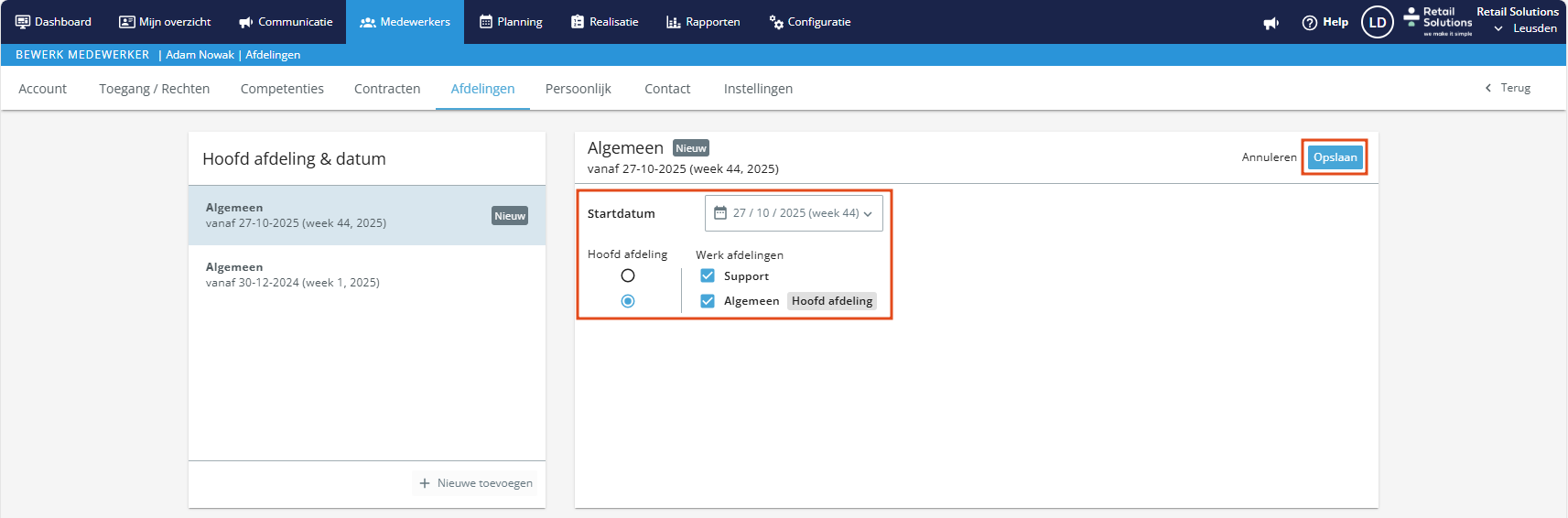Open the Configuratie gears icon
Viewport: 1568px width, 518px height.
pos(776,22)
